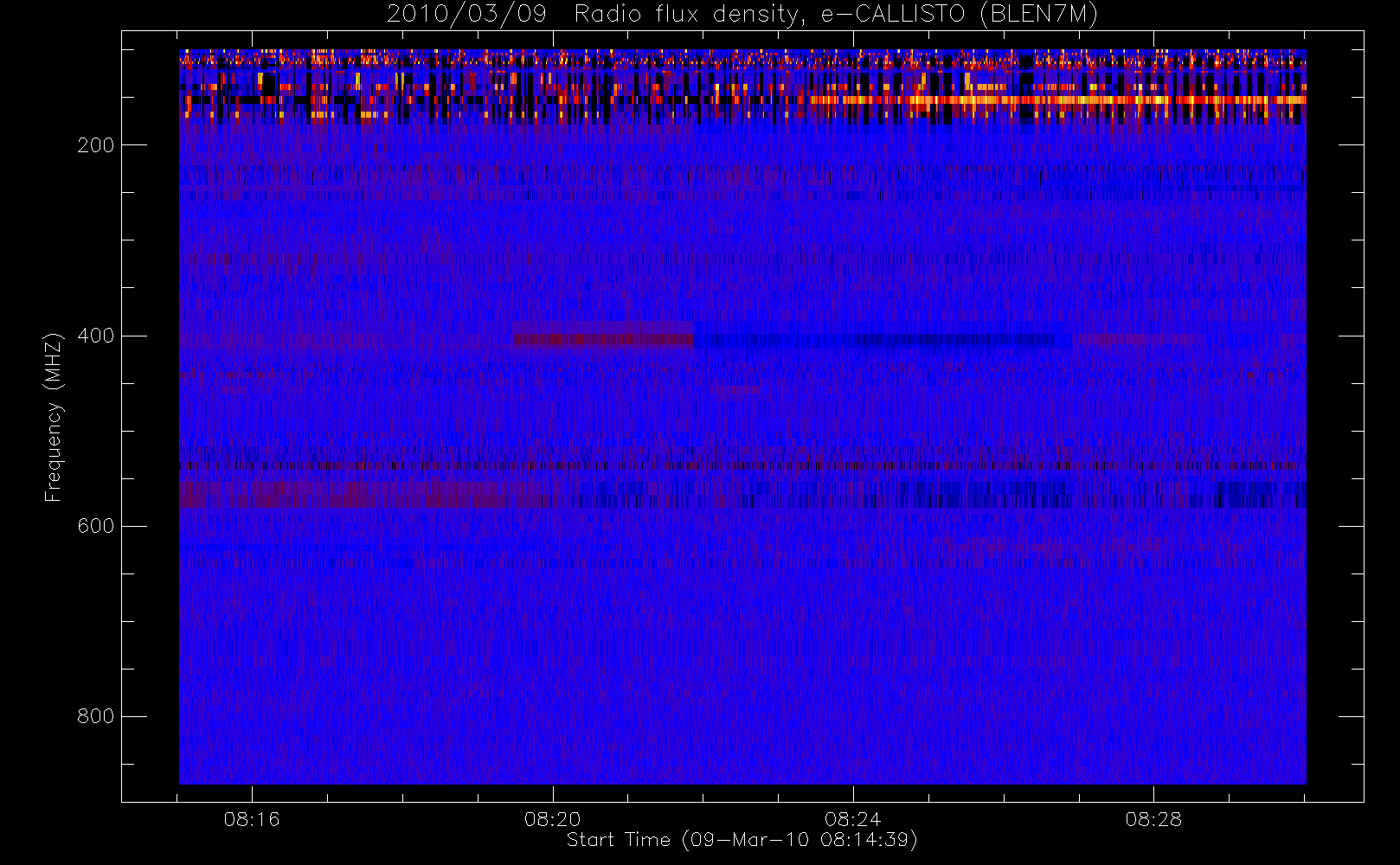This screenshot has height=865, width=1400.
Task: Click the 200 MHz frequency tick label
Action: pyautogui.click(x=96, y=145)
